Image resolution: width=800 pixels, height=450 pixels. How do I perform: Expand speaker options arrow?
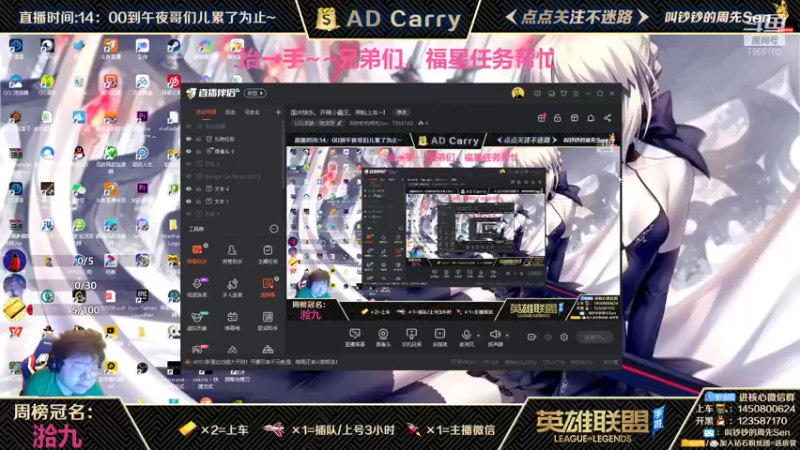pyautogui.click(x=507, y=335)
